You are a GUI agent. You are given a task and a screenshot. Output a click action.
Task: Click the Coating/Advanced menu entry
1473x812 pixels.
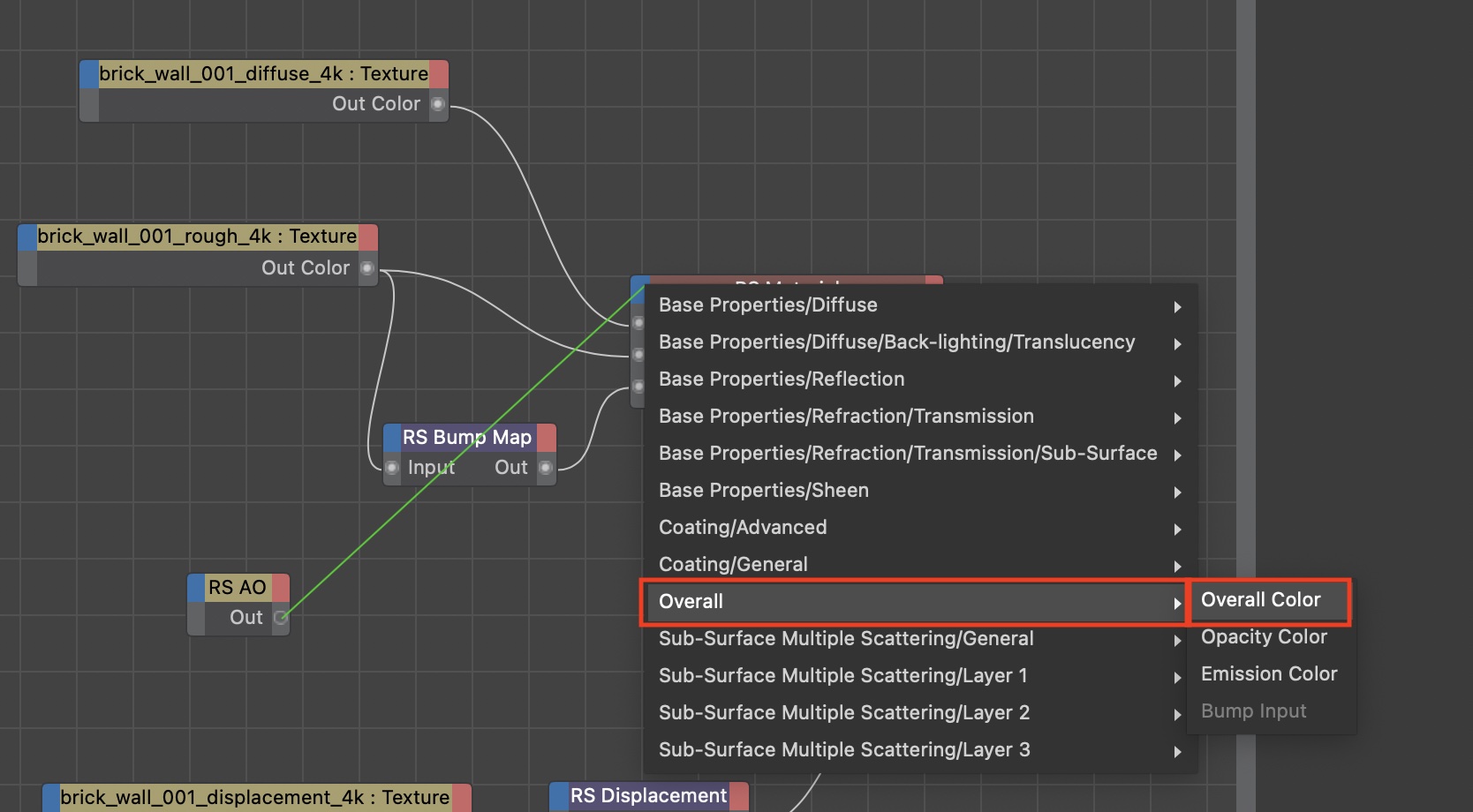(743, 528)
